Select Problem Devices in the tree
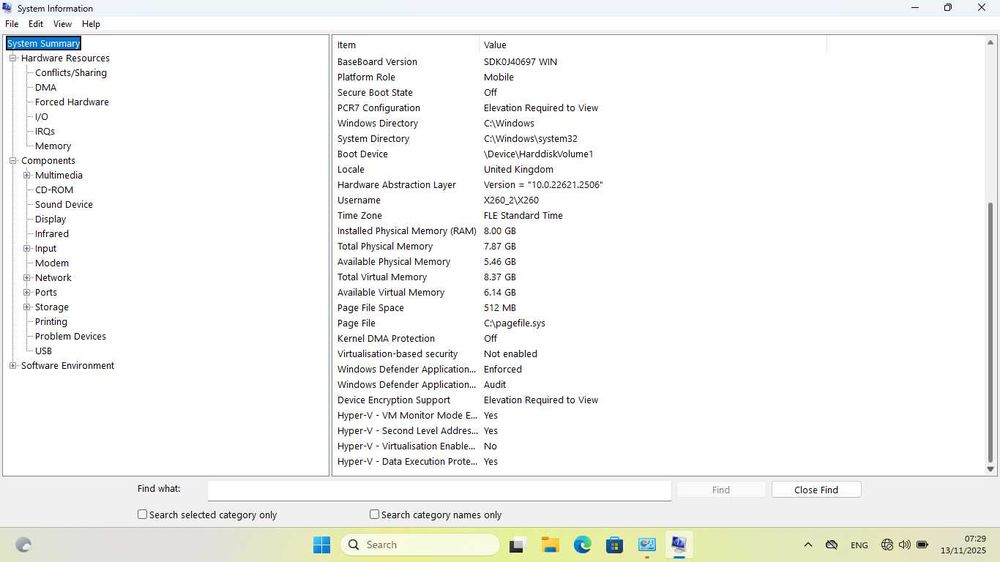 (70, 337)
